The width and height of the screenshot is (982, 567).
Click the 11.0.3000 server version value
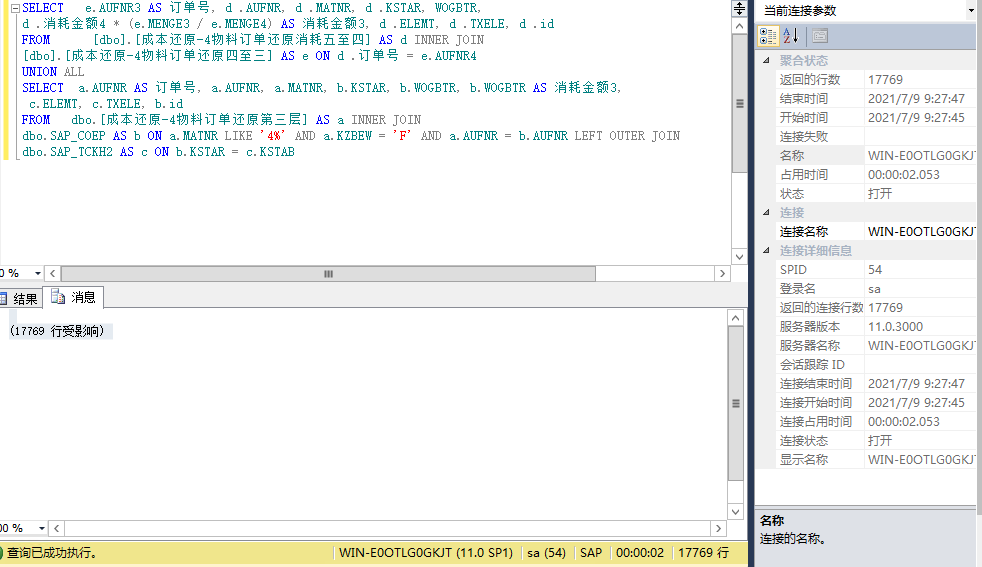pos(896,326)
